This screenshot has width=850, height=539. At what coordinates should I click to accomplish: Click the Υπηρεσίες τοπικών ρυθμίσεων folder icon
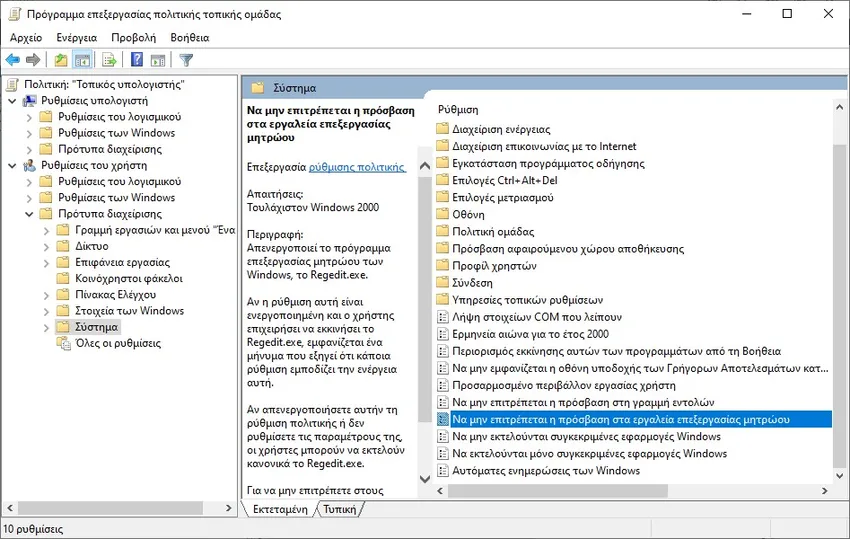[443, 300]
